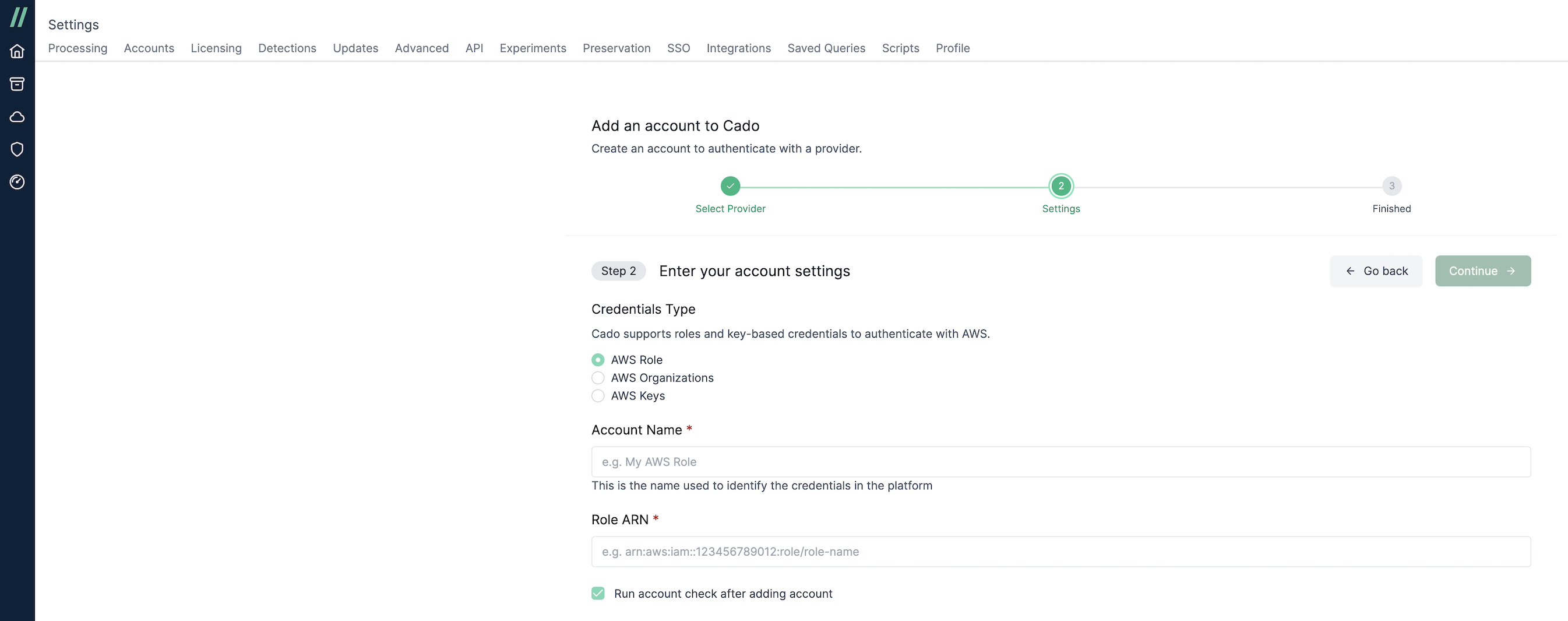Switch to the Saved Queries tab
The image size is (1568, 621).
826,48
